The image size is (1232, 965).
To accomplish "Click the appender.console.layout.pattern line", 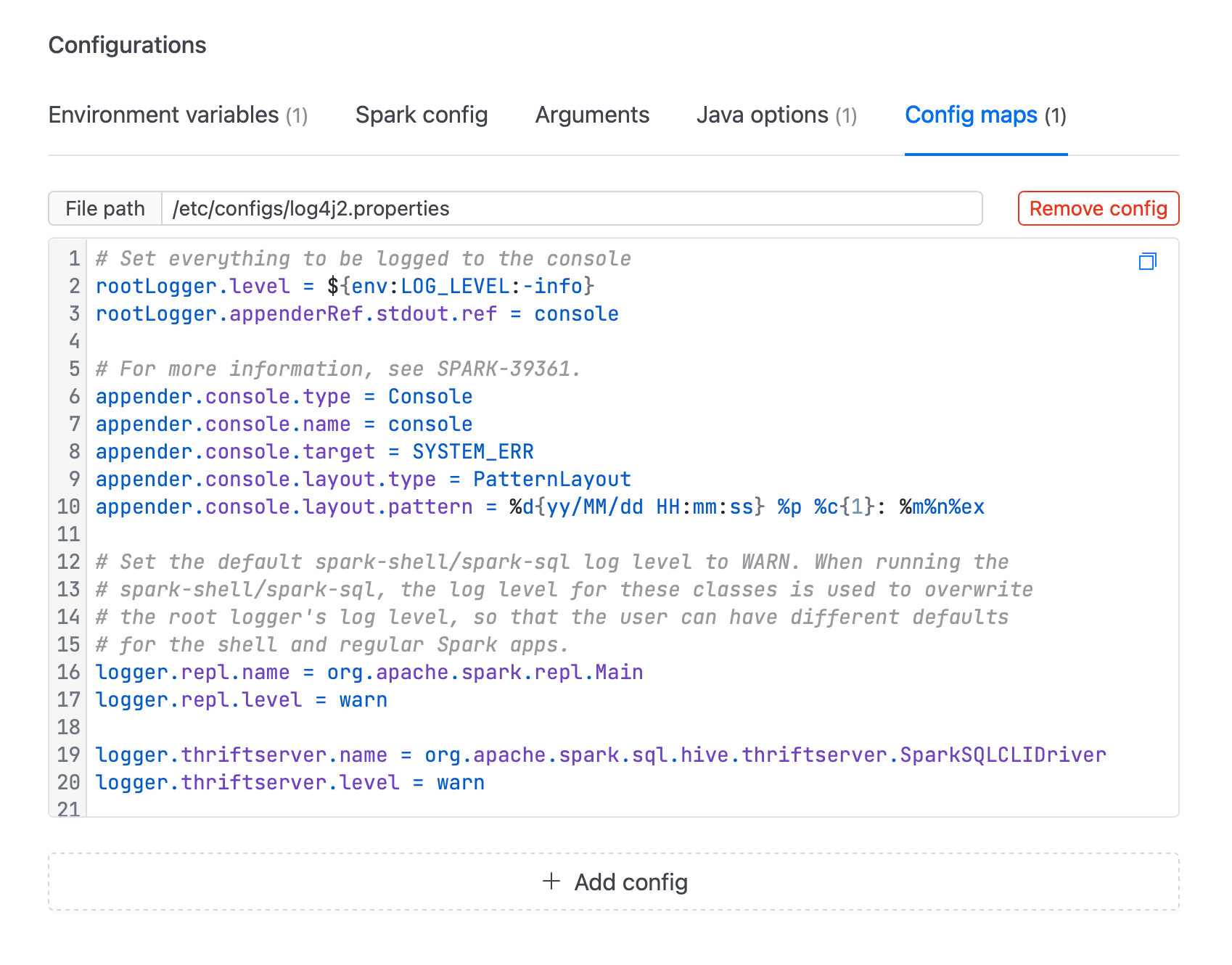I will coord(540,506).
